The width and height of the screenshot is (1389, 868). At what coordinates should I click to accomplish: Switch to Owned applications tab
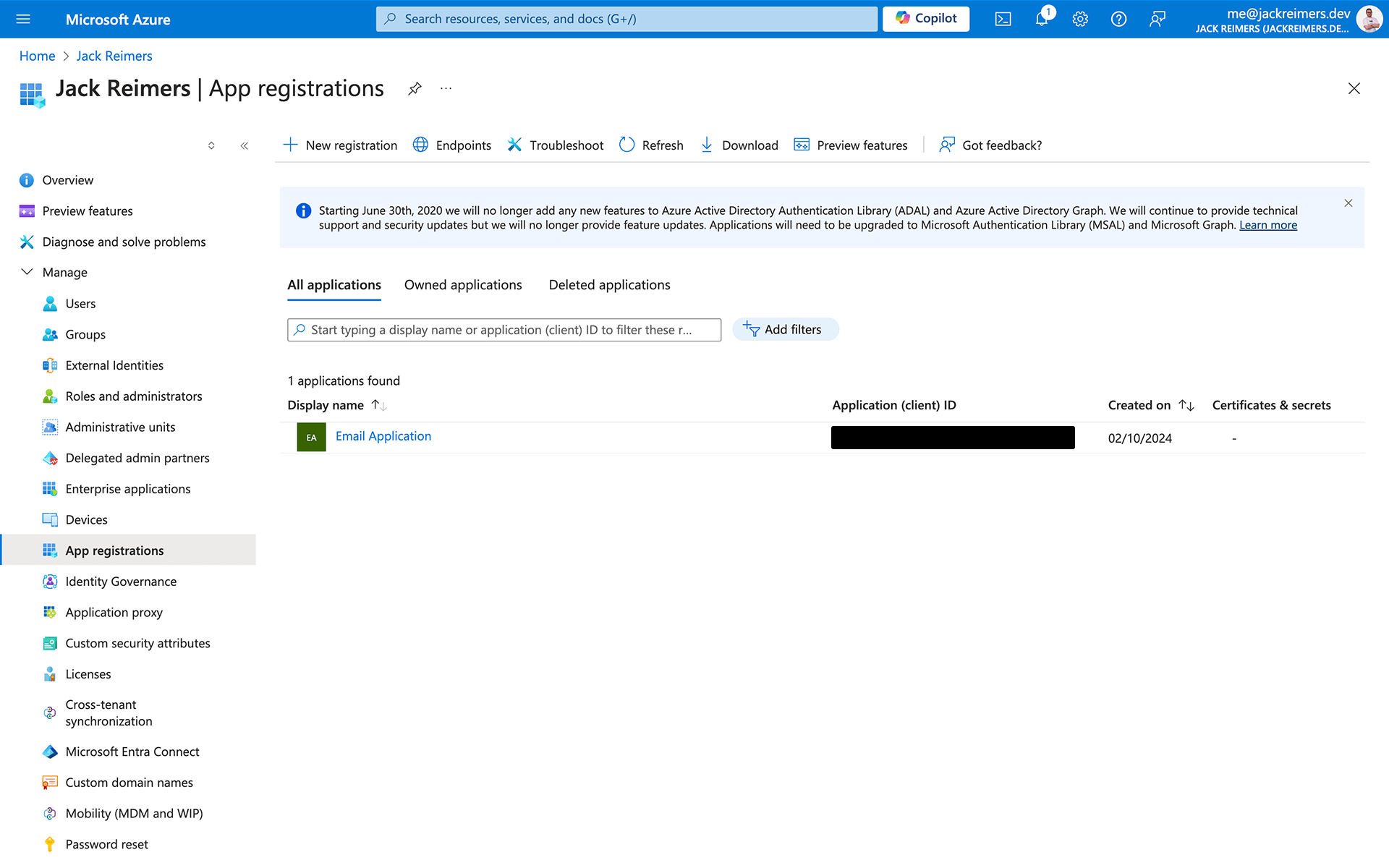(x=463, y=284)
